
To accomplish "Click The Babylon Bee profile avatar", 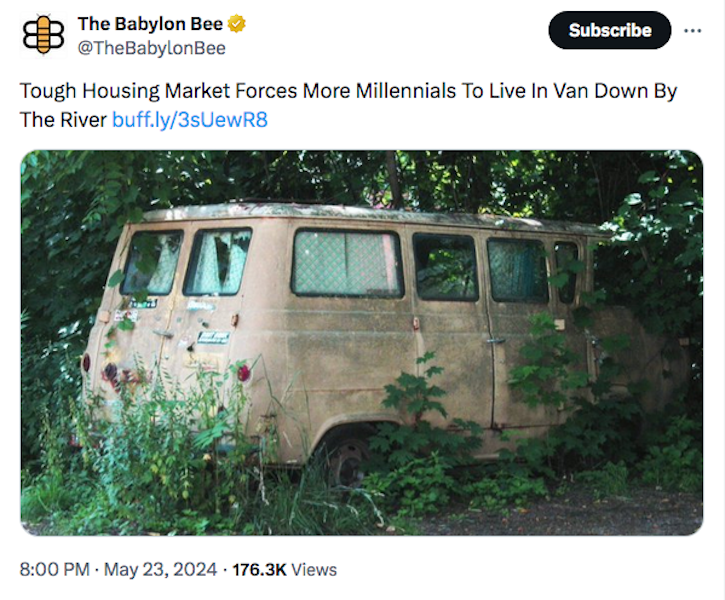I will pos(43,35).
